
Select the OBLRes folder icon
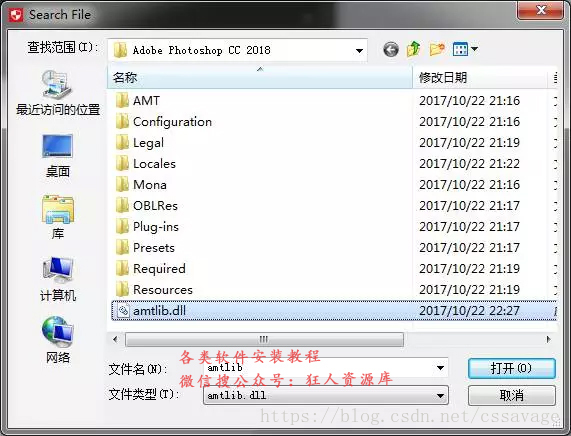(x=122, y=205)
